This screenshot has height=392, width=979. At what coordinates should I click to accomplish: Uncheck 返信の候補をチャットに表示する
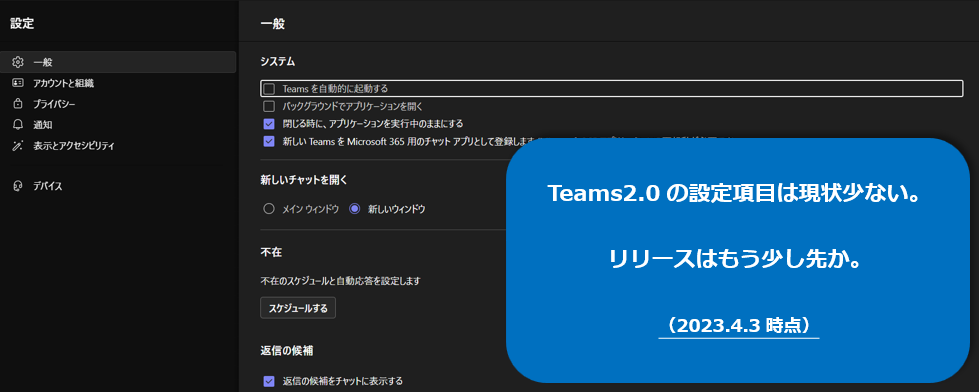(x=269, y=381)
